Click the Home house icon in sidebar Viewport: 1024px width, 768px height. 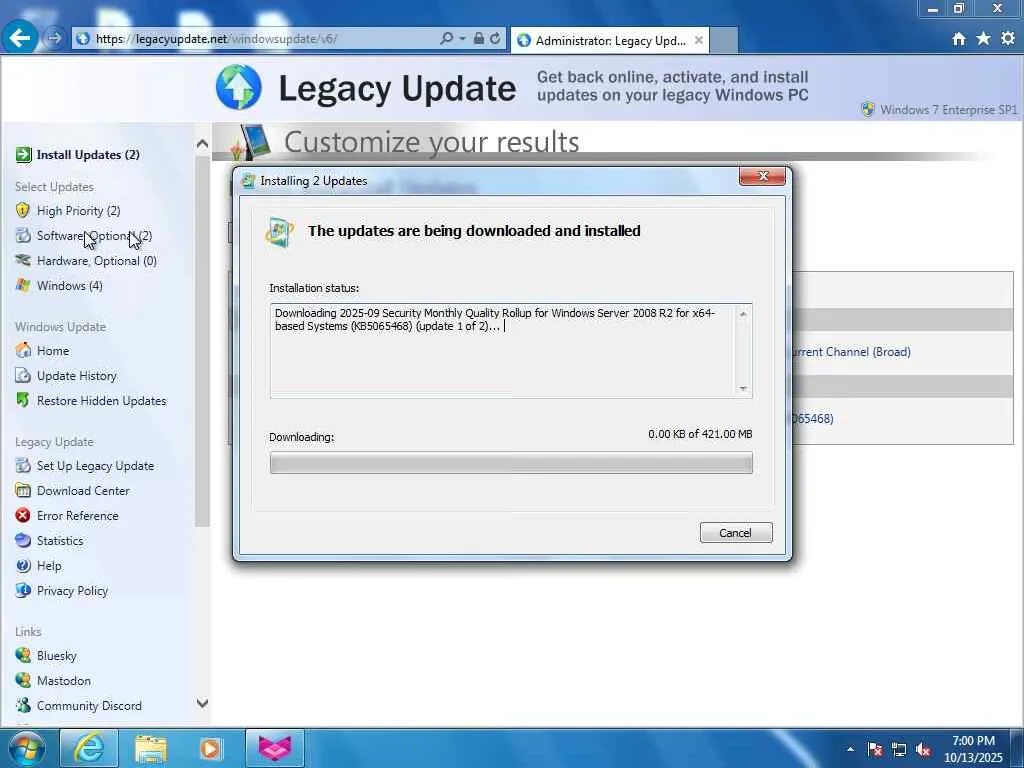point(23,350)
